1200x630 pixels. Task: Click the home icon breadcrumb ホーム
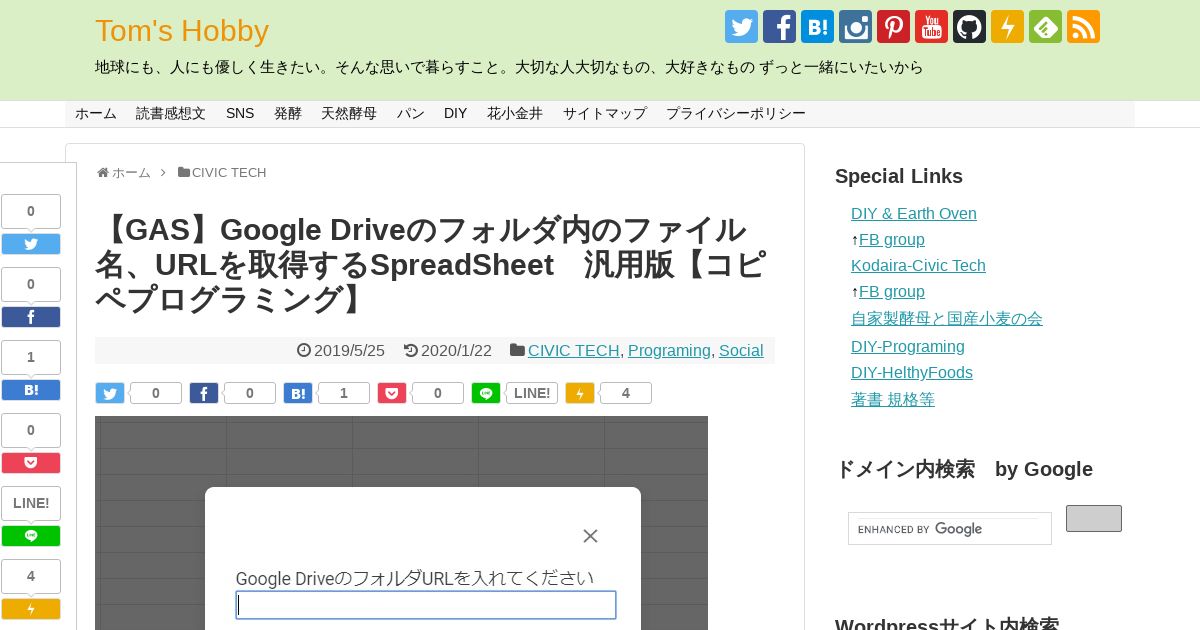click(124, 173)
